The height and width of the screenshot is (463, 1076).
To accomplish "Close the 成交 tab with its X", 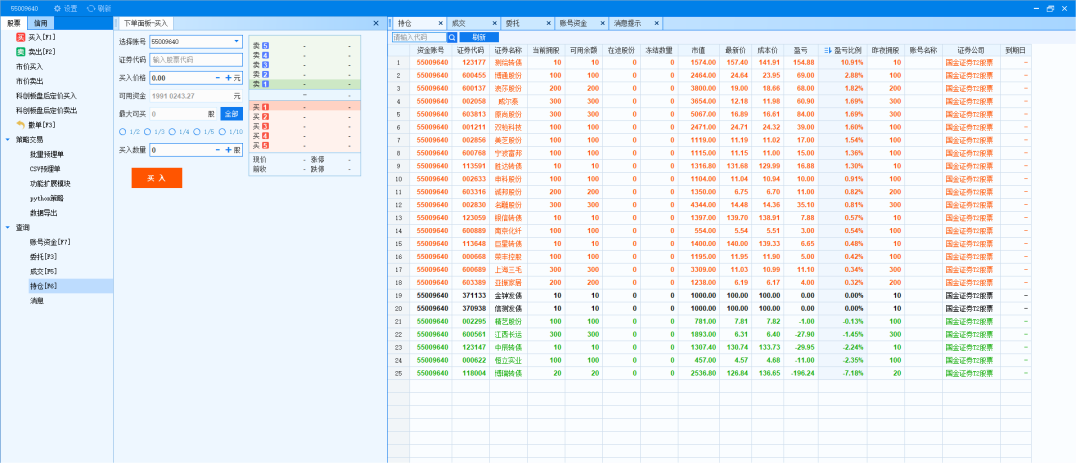I will (x=493, y=23).
